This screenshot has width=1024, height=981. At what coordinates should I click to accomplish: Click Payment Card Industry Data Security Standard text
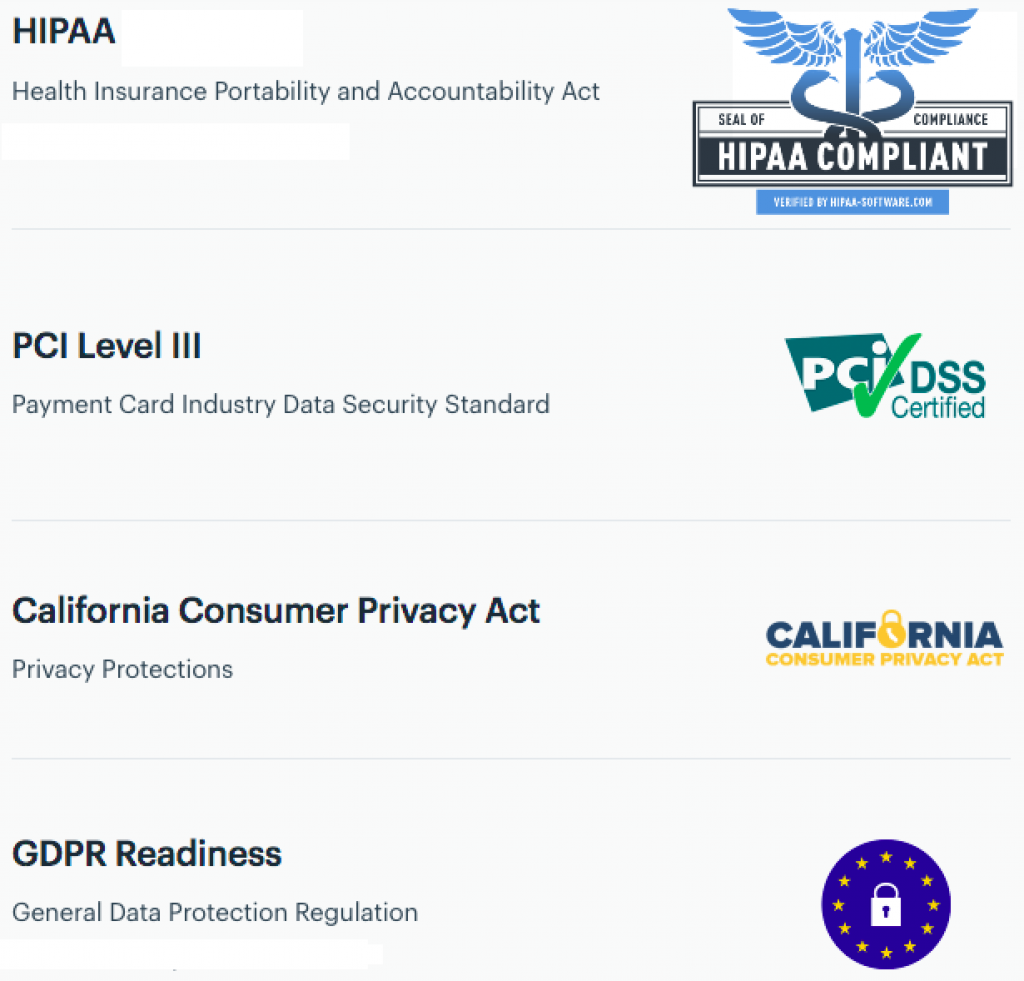click(281, 404)
